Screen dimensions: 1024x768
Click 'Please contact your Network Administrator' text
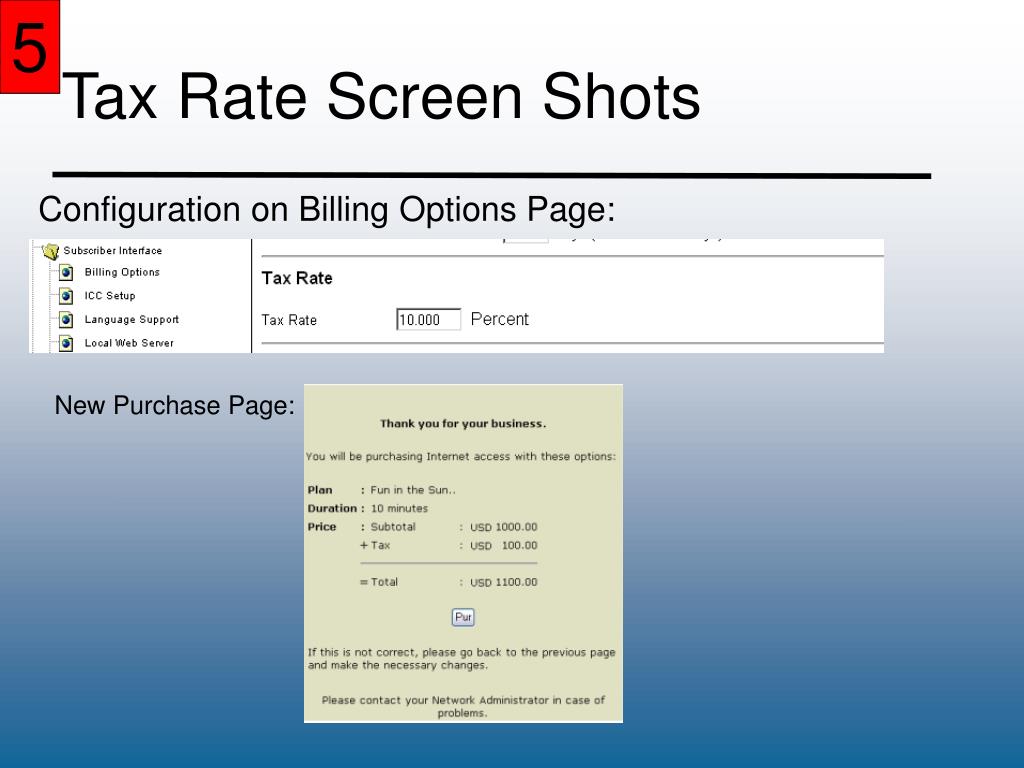(463, 706)
